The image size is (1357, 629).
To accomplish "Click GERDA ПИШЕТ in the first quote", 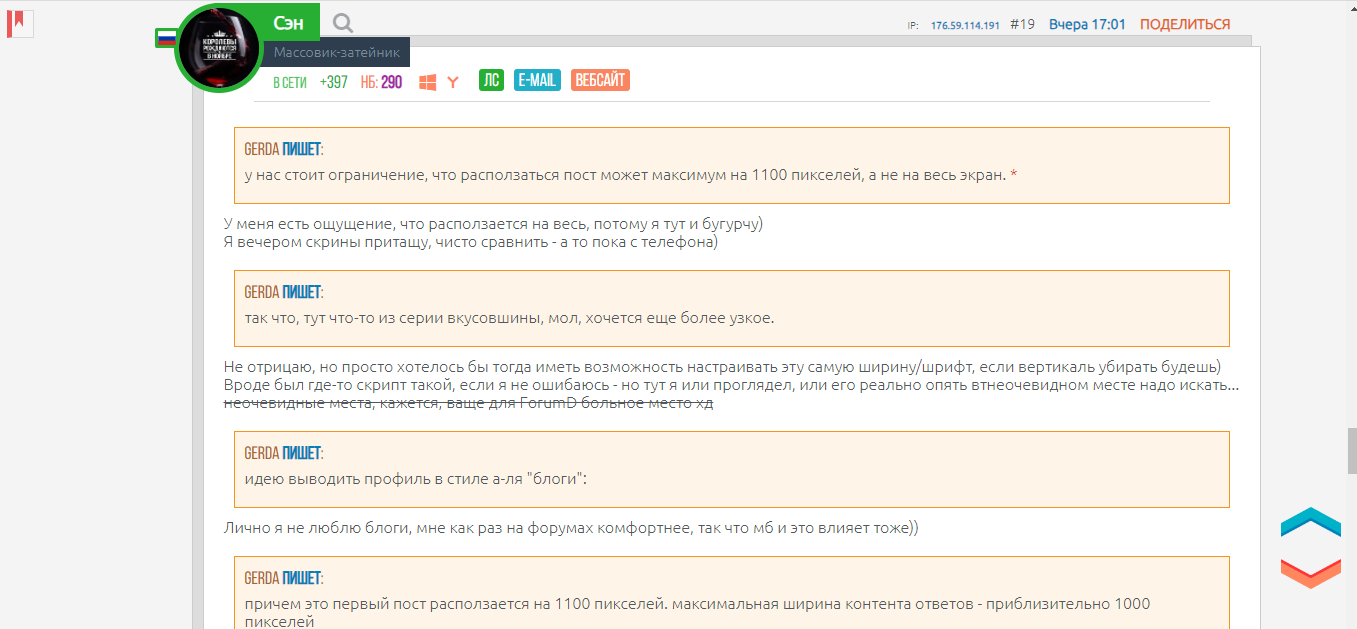I will coord(283,150).
